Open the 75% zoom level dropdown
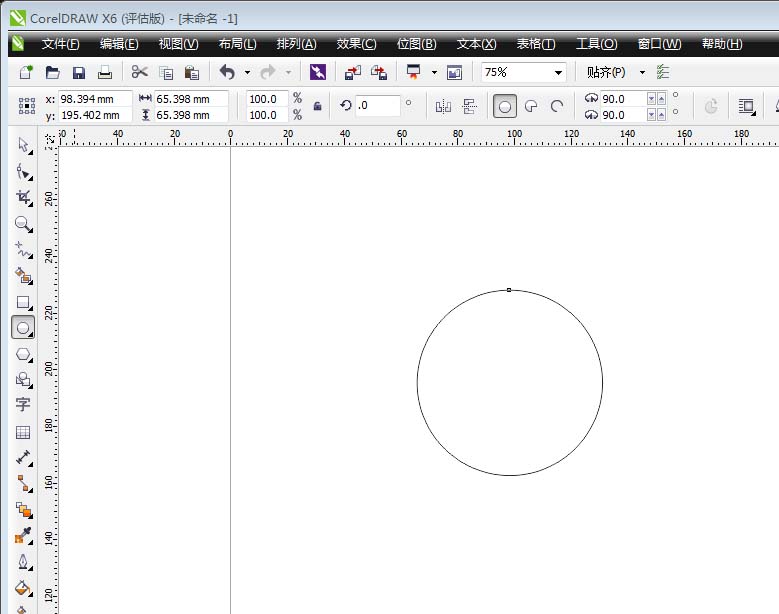The image size is (779, 614). click(557, 72)
